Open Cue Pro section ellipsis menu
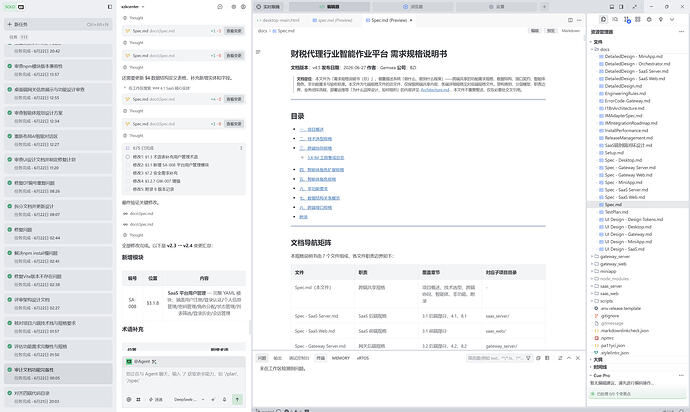The height and width of the screenshot is (412, 690). 681,375
